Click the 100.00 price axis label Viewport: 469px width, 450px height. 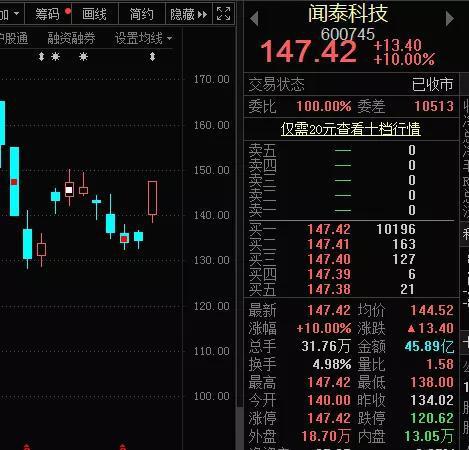pyautogui.click(x=212, y=396)
